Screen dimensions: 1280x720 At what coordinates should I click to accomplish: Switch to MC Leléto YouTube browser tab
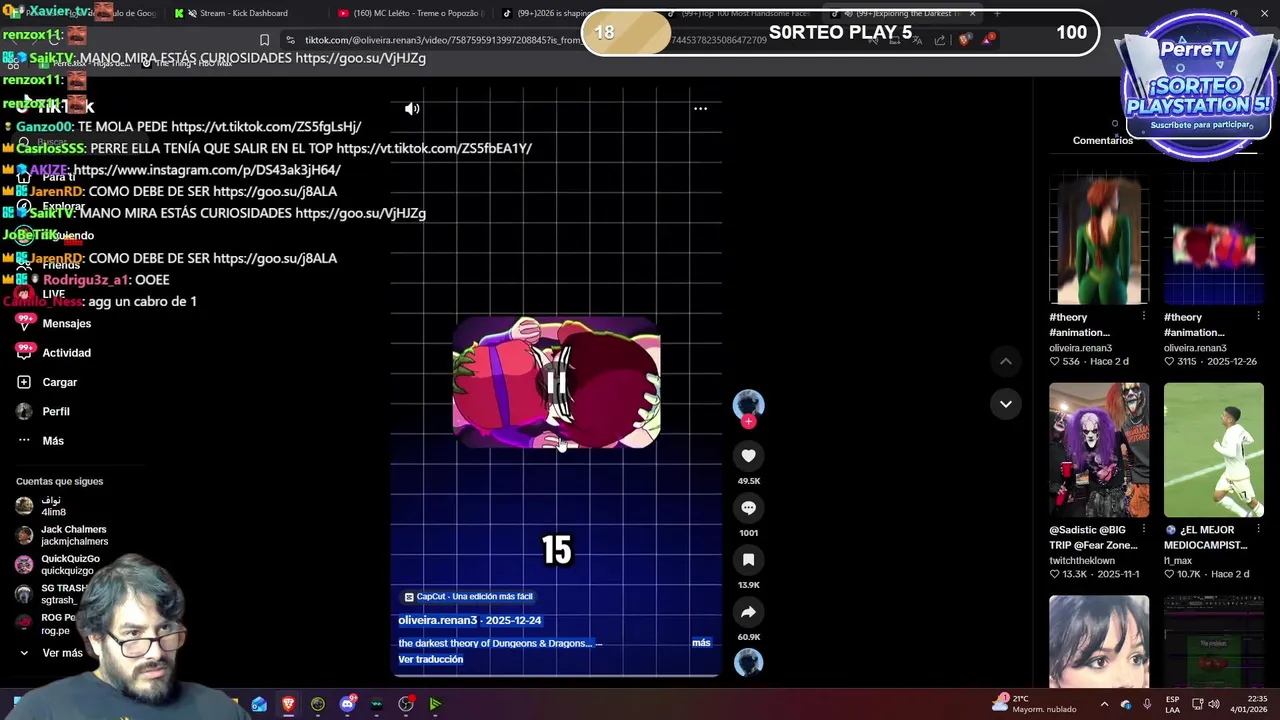point(410,13)
